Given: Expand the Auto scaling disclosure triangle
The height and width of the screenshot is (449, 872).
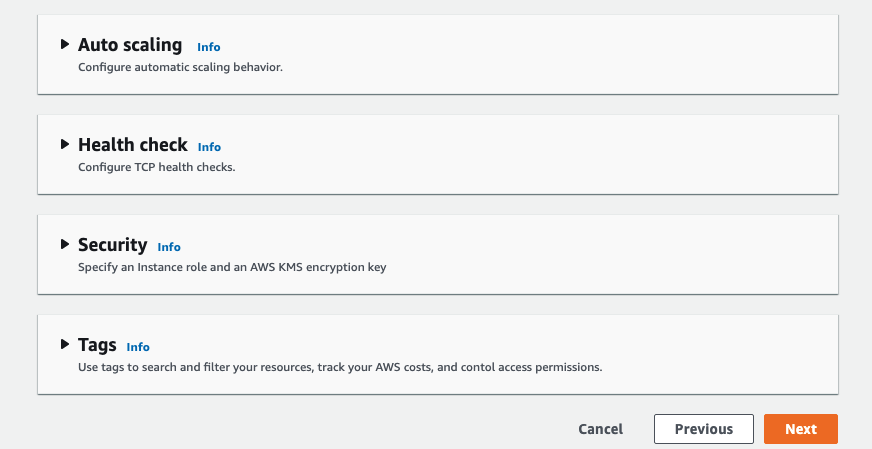Looking at the screenshot, I should [65, 45].
